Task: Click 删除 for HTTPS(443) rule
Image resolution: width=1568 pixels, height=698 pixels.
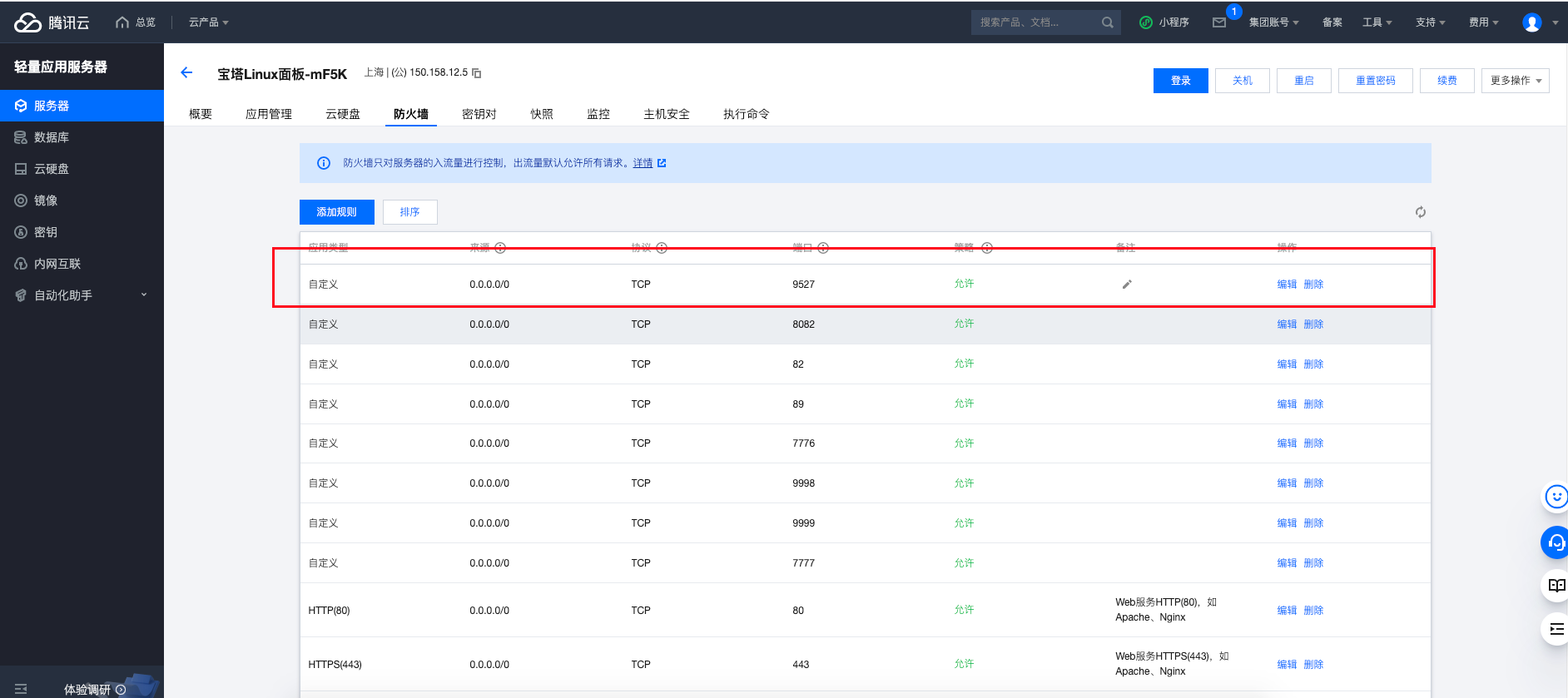Action: coord(1313,665)
